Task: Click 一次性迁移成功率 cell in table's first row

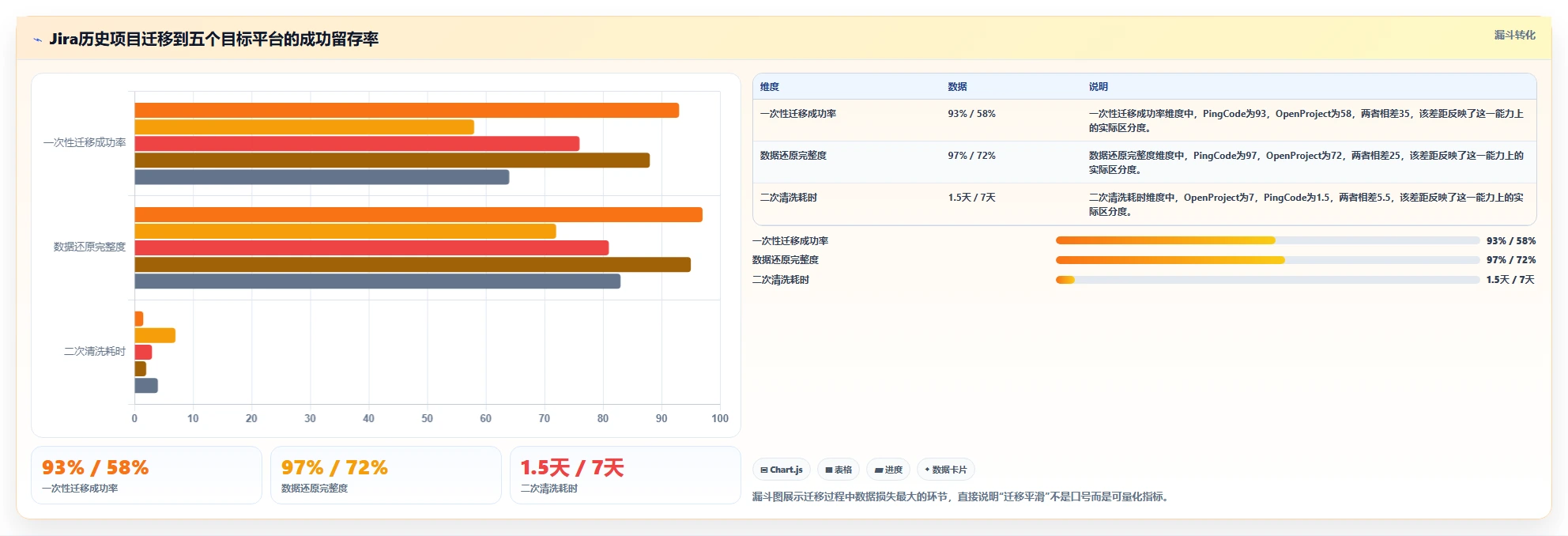Action: 798,114
